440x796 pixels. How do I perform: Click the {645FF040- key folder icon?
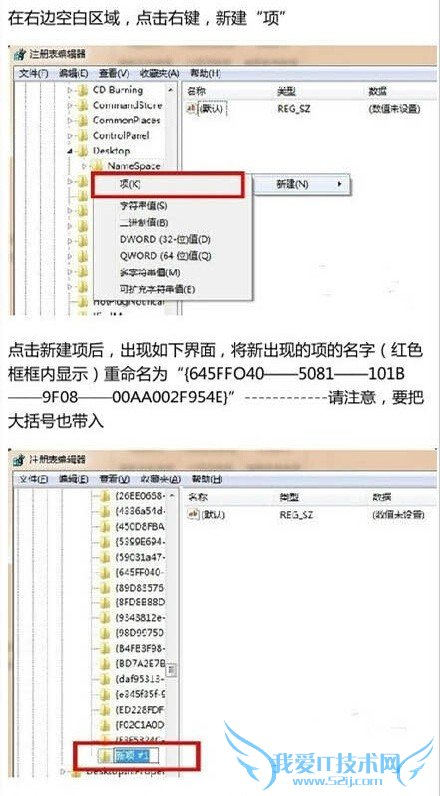[x=105, y=573]
